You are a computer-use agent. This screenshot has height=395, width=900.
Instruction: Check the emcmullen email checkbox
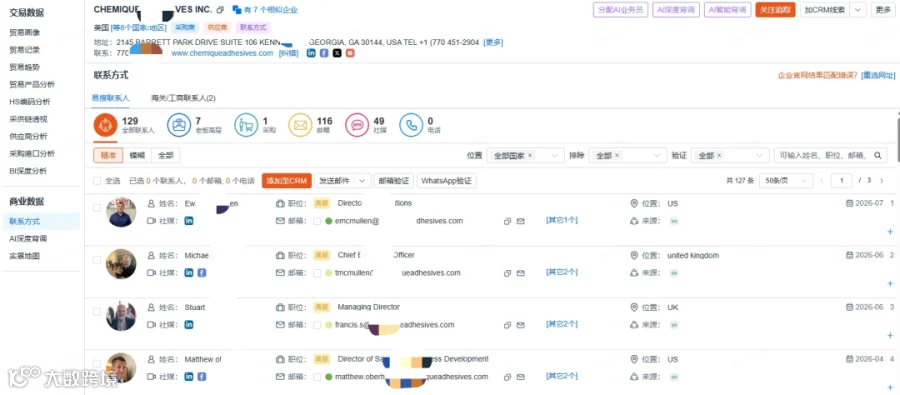tap(317, 221)
